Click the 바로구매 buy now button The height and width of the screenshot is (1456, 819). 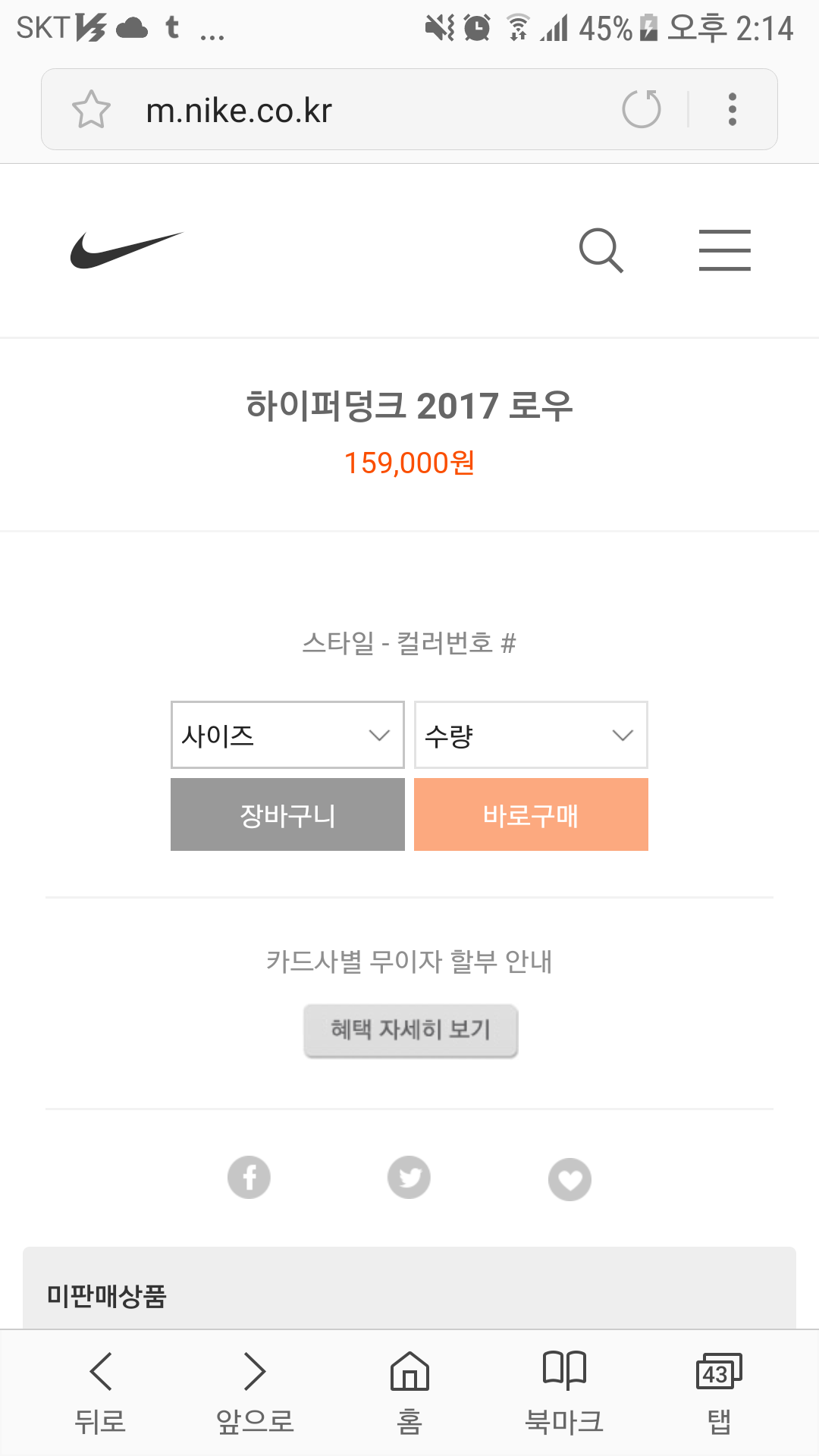point(531,814)
